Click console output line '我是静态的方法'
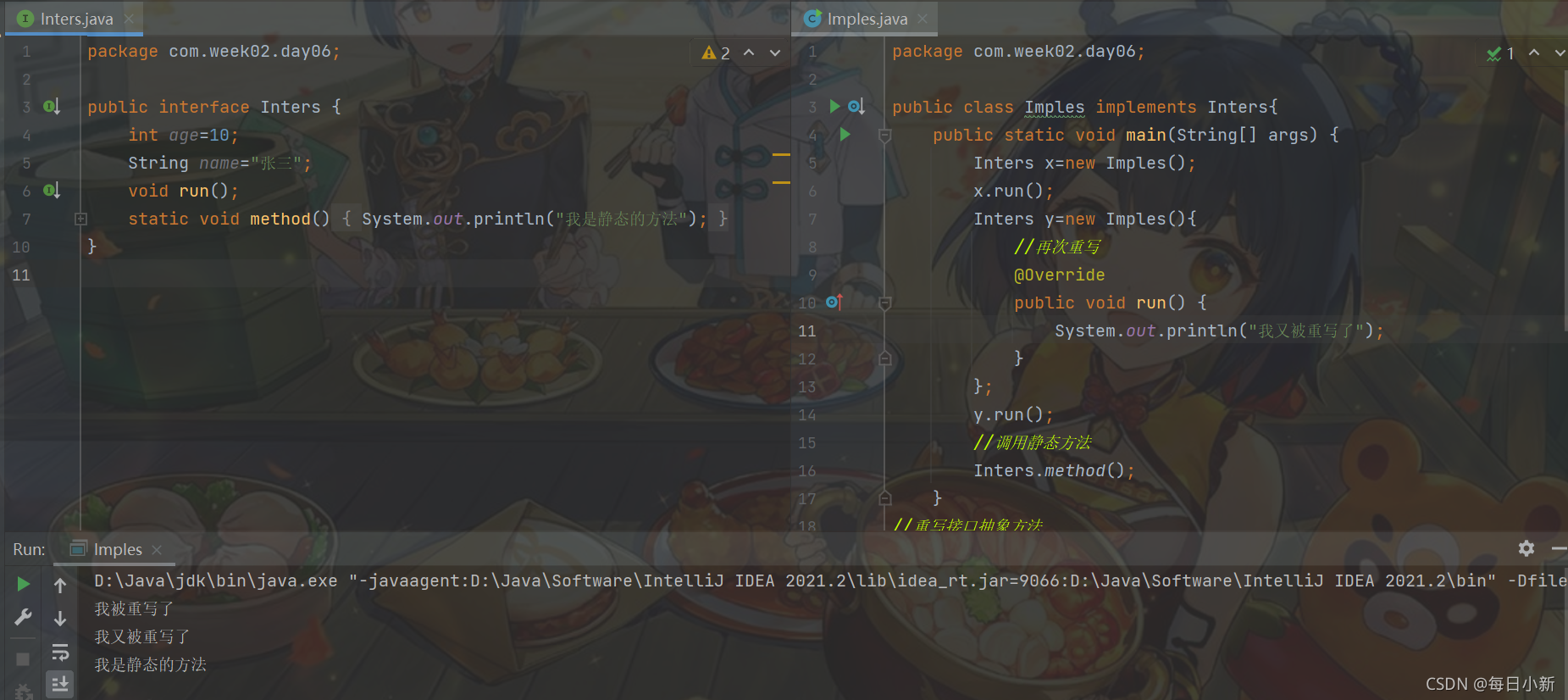This screenshot has width=1568, height=700. [150, 664]
